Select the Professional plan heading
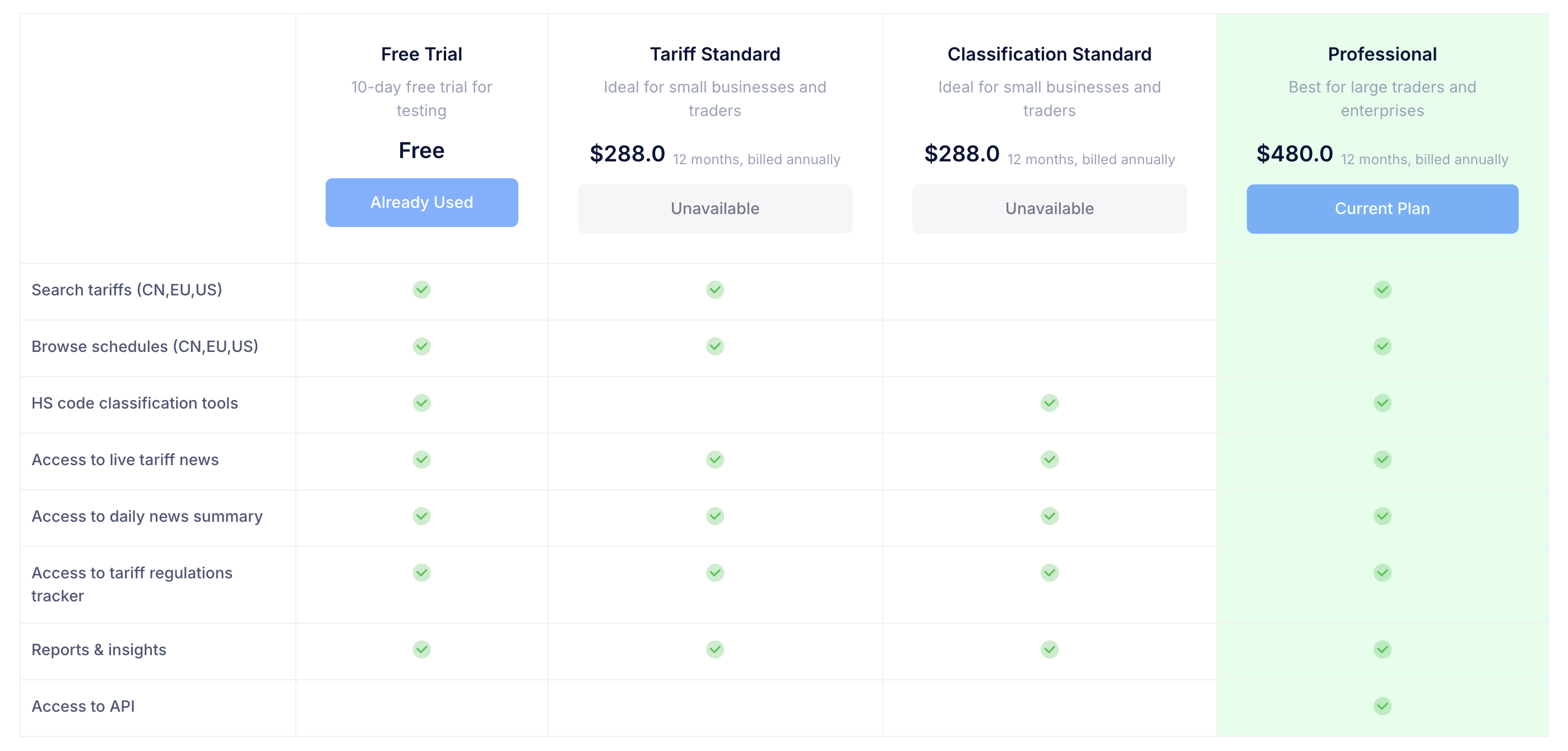Screen dimensions: 1568x751 1382,54
